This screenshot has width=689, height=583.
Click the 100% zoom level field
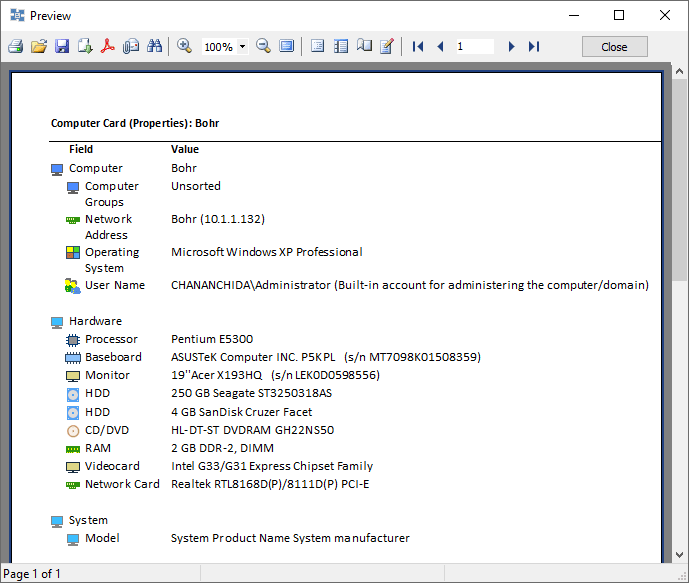pos(219,47)
